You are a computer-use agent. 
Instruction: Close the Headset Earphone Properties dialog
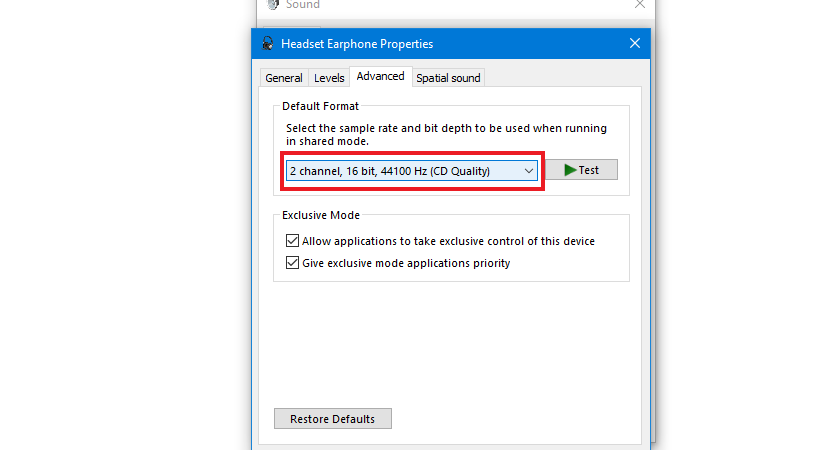pyautogui.click(x=635, y=43)
